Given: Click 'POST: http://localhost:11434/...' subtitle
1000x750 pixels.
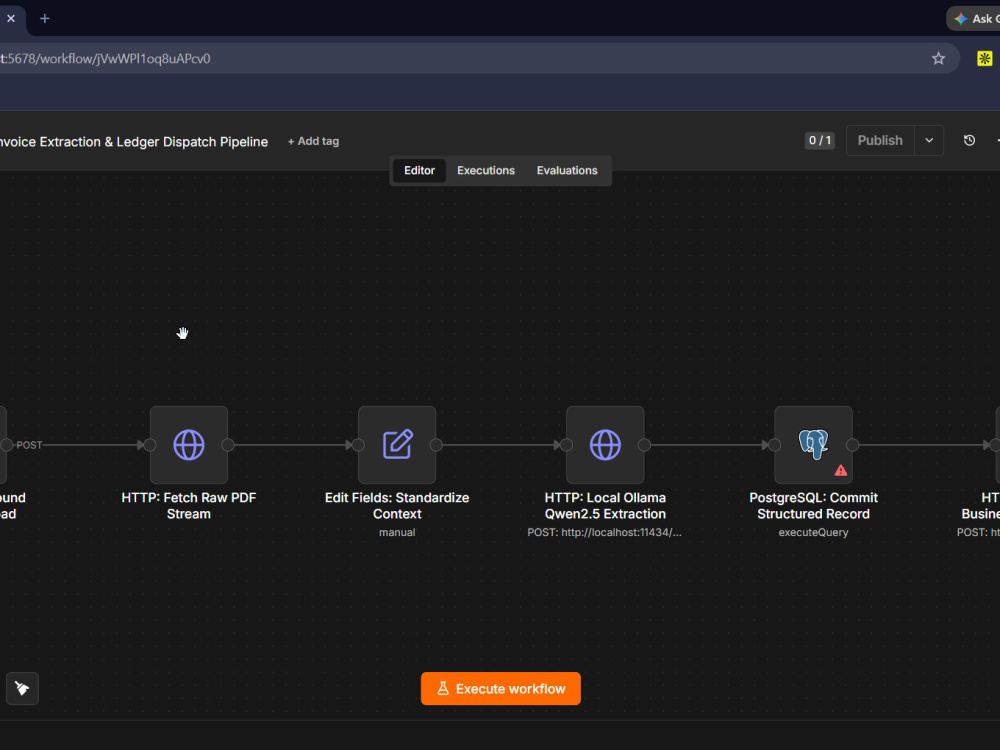Looking at the screenshot, I should tap(605, 533).
